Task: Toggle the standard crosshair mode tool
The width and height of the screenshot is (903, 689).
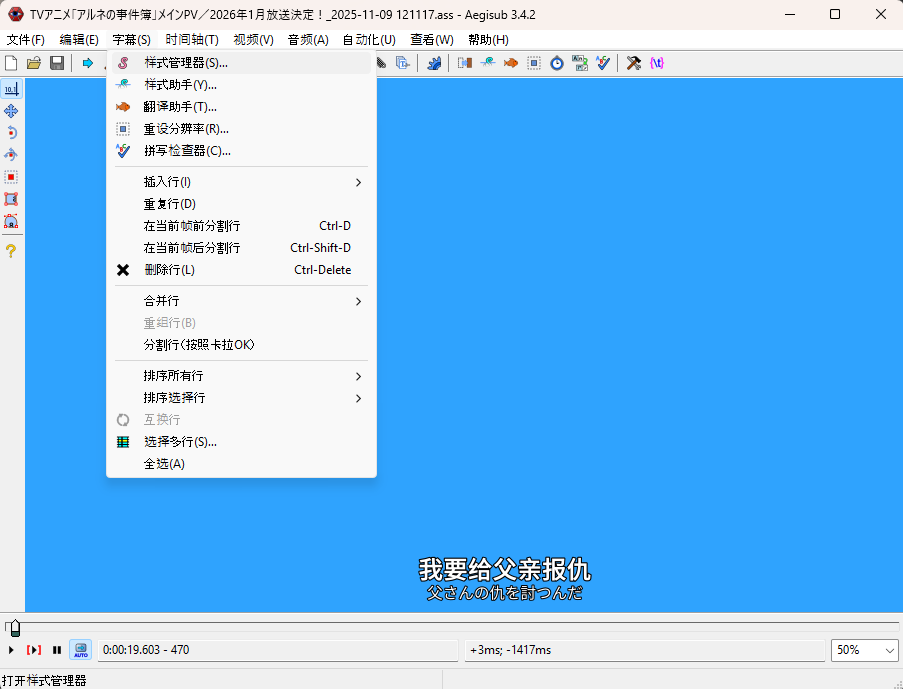Action: click(x=11, y=89)
